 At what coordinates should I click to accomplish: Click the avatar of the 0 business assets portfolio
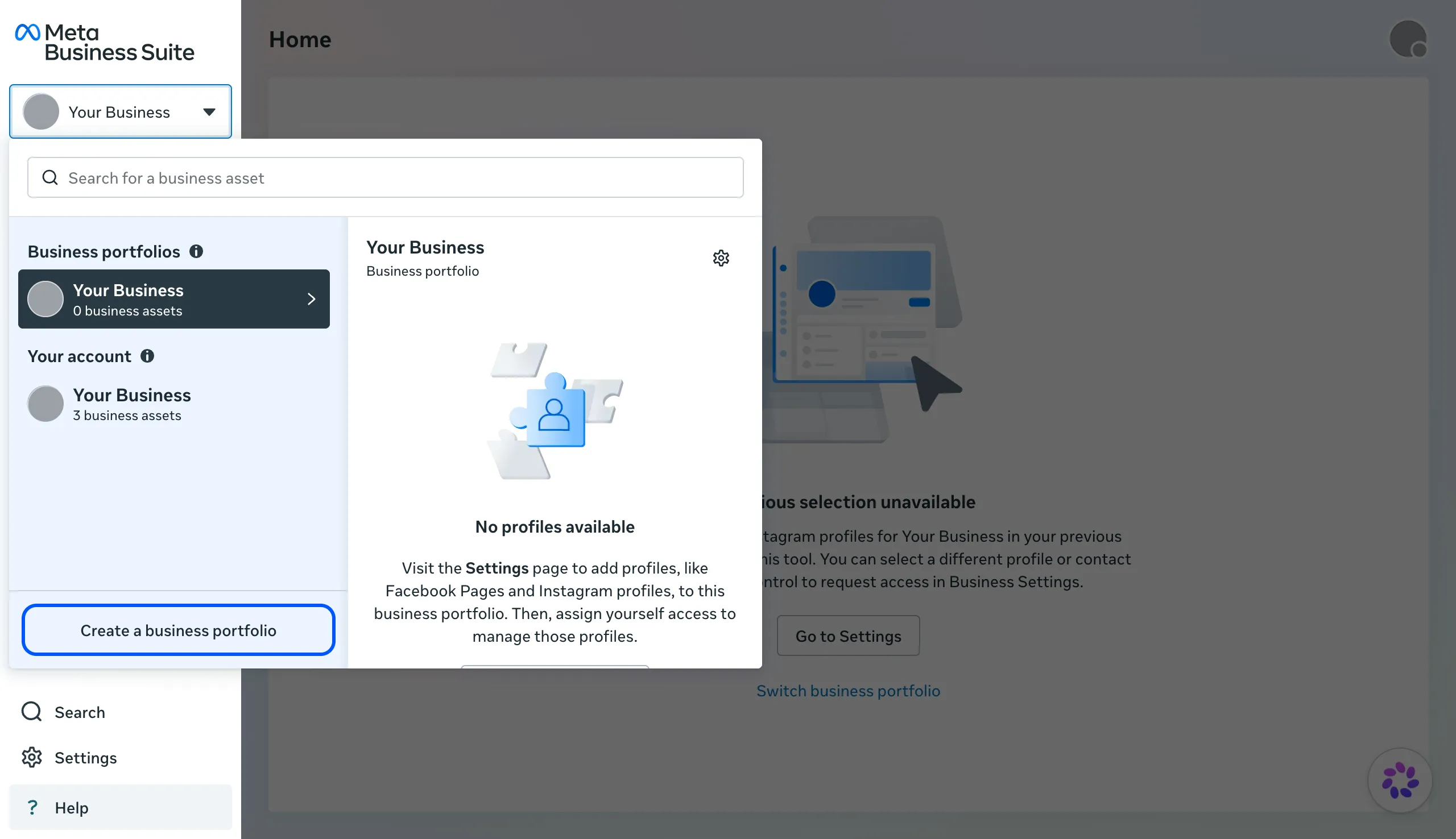tap(45, 299)
